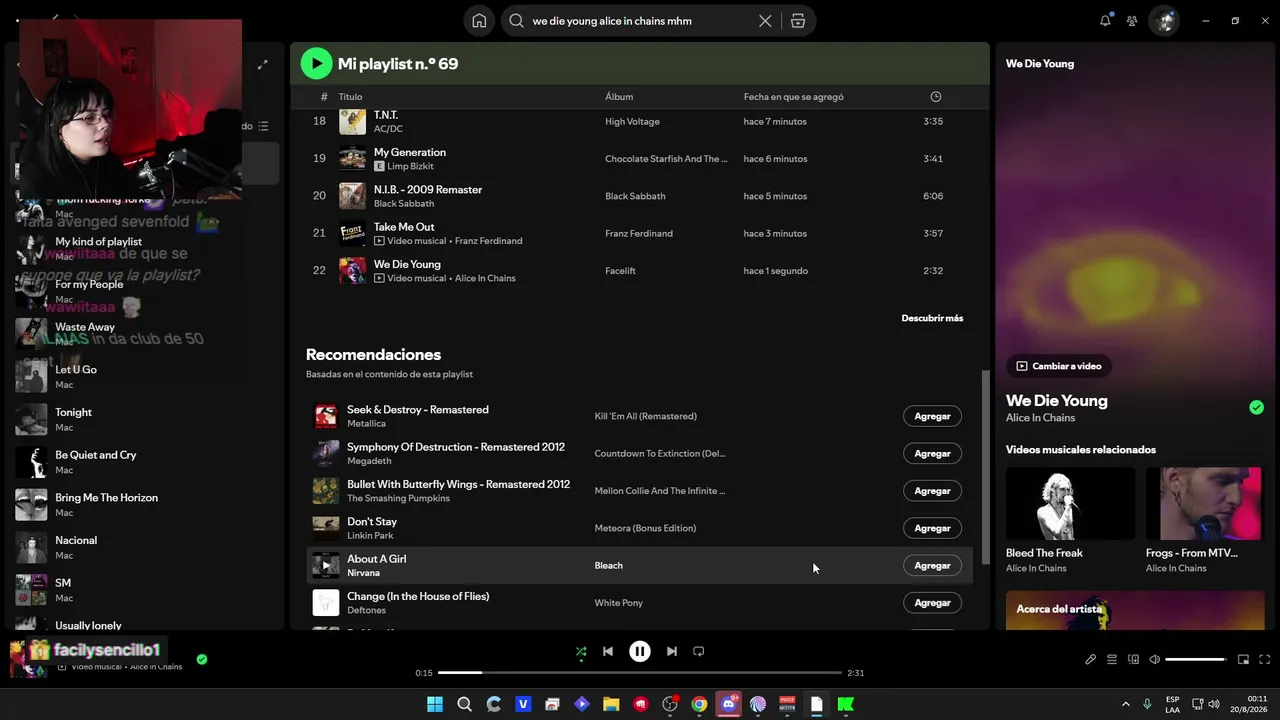Toggle saved checkmark for We Die Young
The width and height of the screenshot is (1280, 720).
tap(1256, 407)
